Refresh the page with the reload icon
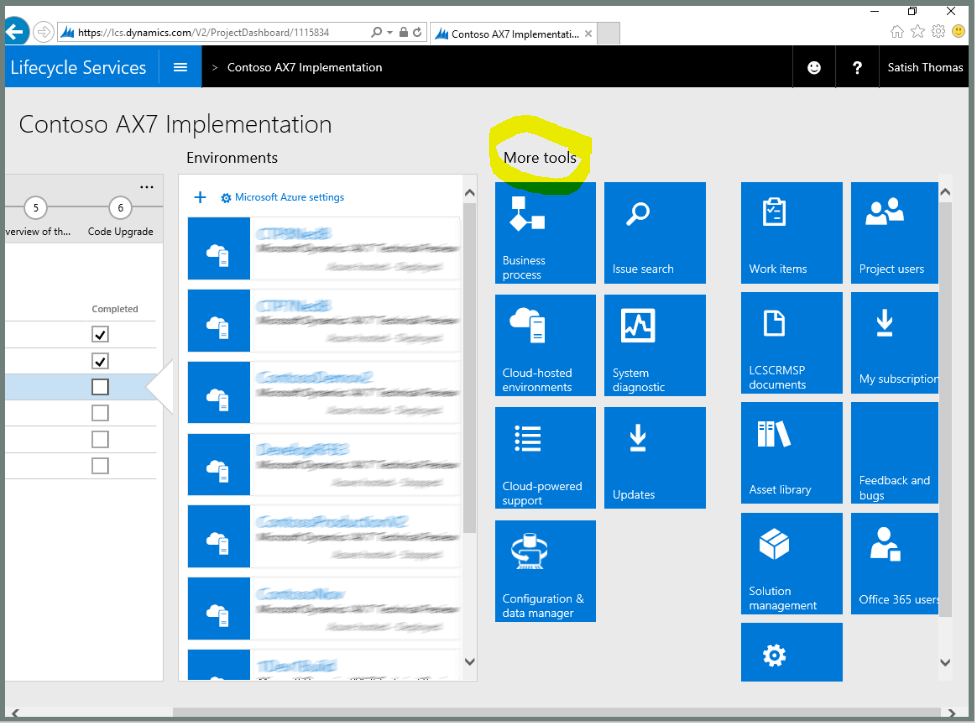Screen dimensions: 975x723 (417, 32)
